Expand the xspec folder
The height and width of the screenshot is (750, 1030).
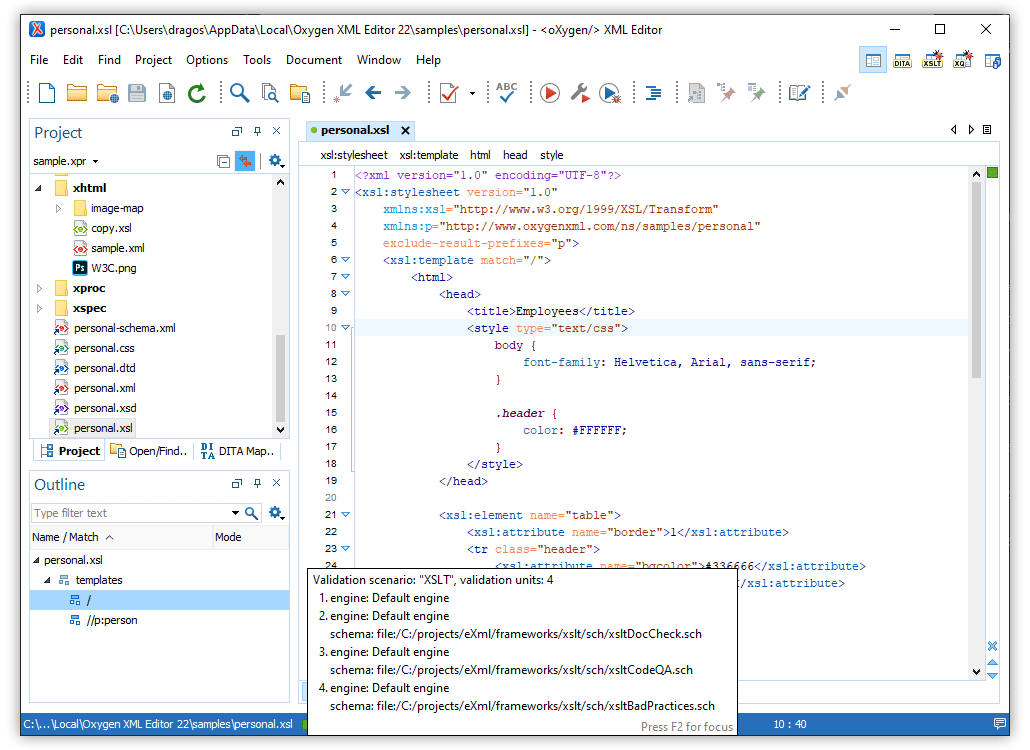pyautogui.click(x=39, y=308)
